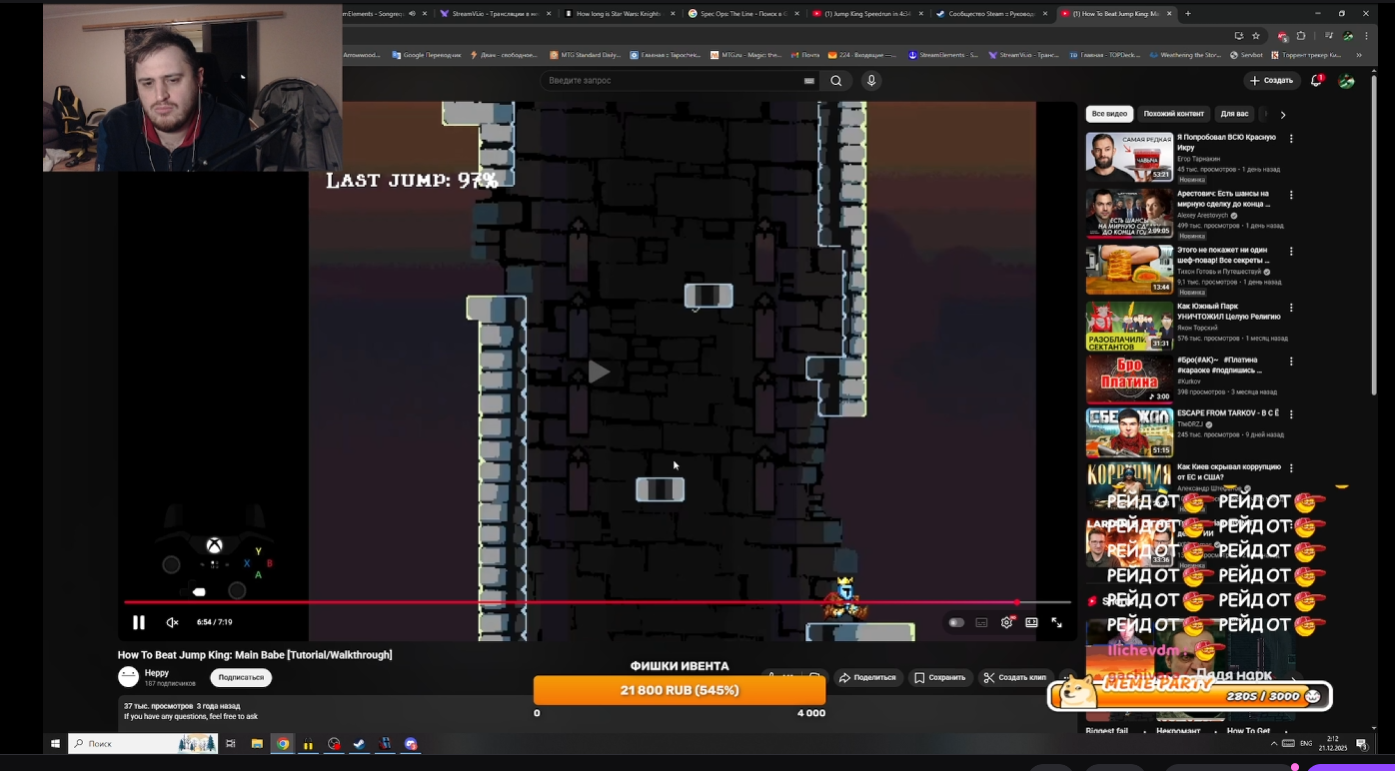Viewport: 1395px width, 771px height.
Task: Open the Арестович video thumbnail
Action: tap(1129, 213)
